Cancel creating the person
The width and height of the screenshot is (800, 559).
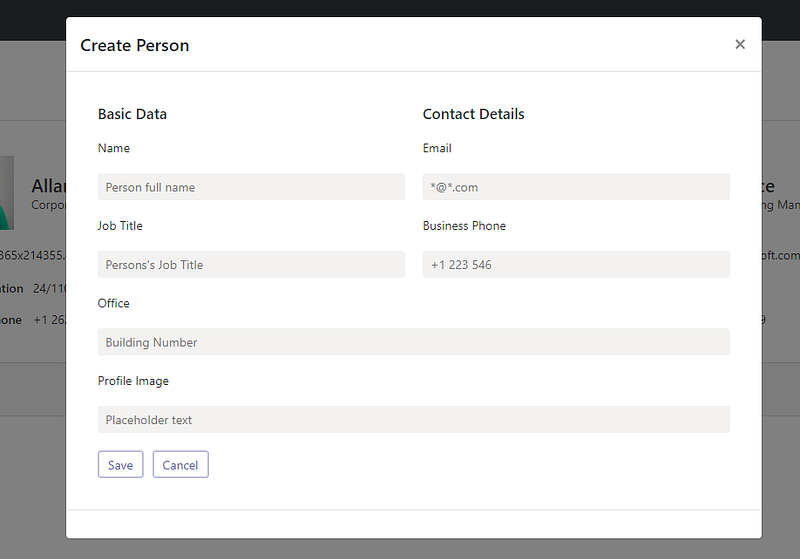pos(181,464)
